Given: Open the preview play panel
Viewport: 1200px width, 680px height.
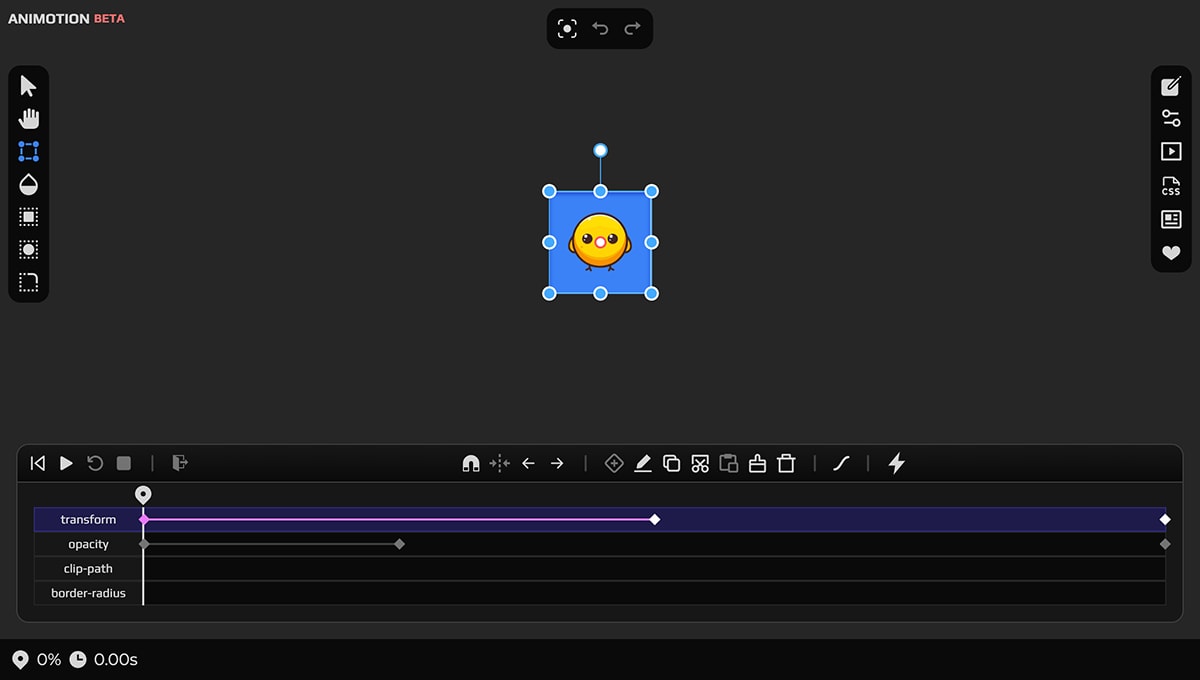Looking at the screenshot, I should [x=1171, y=152].
